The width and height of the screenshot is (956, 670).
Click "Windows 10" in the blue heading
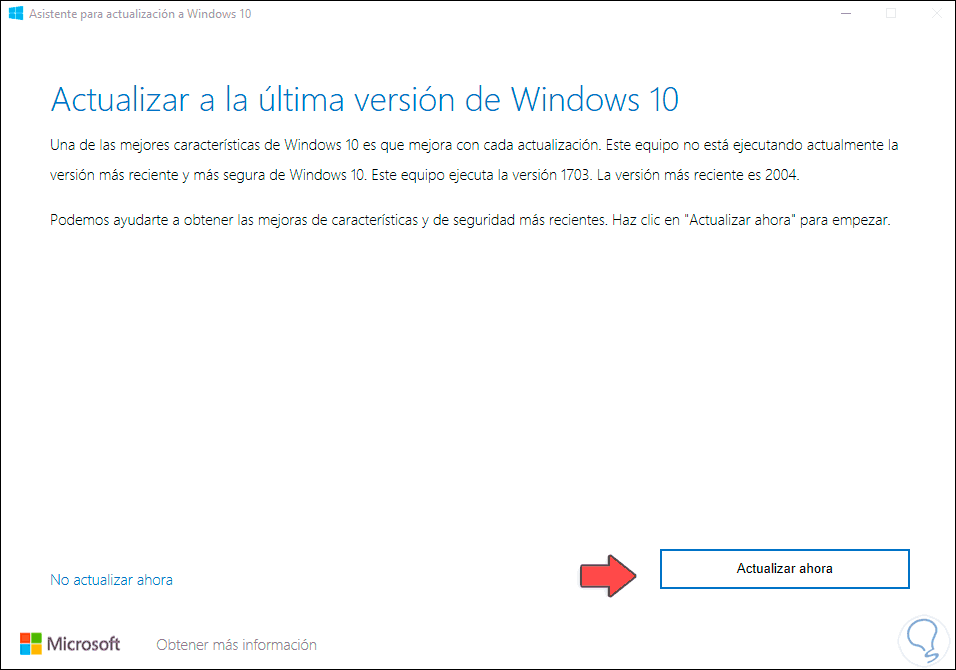tap(594, 99)
